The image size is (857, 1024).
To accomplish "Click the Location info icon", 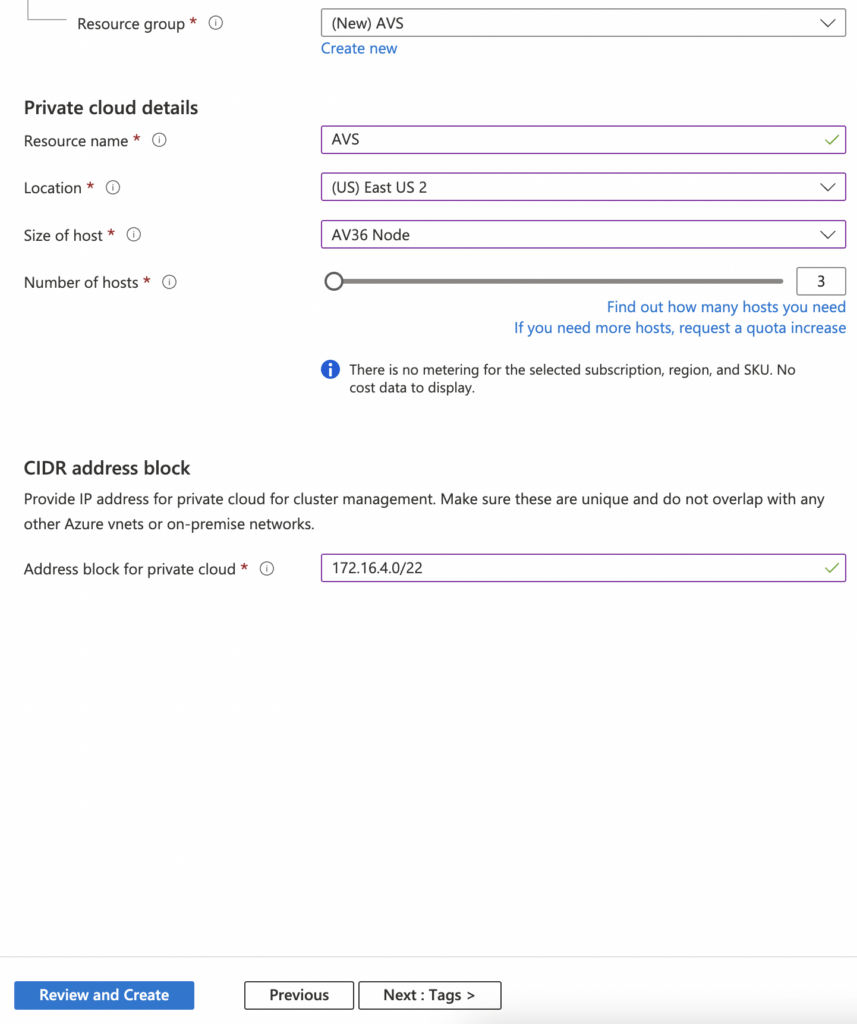I will (113, 188).
